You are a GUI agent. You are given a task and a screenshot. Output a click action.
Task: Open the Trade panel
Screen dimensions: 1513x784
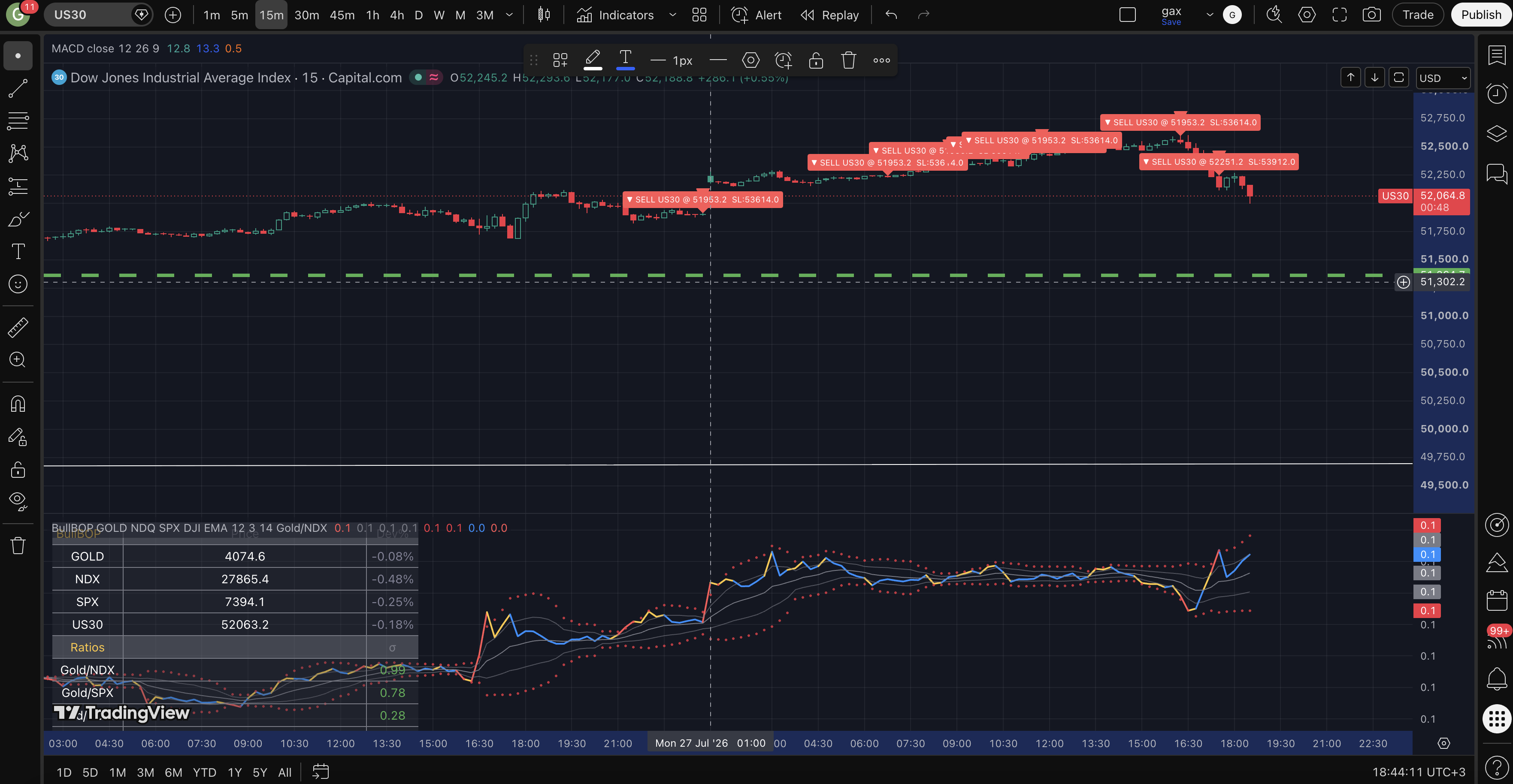tap(1418, 15)
